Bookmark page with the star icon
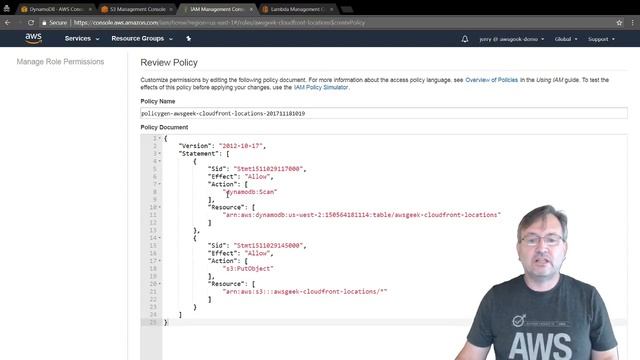 click(x=619, y=22)
